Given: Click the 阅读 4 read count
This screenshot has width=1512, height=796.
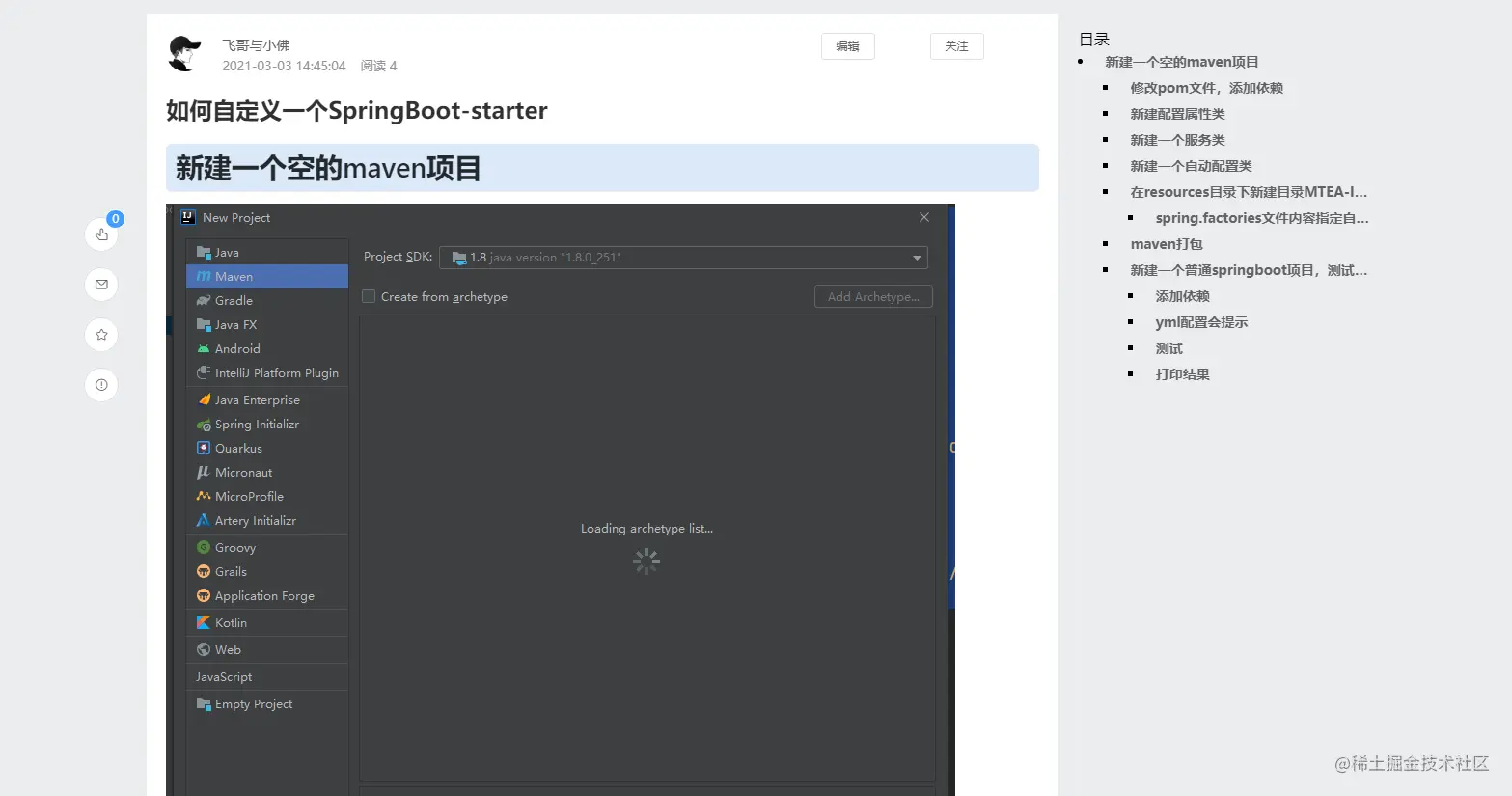Looking at the screenshot, I should pyautogui.click(x=379, y=66).
